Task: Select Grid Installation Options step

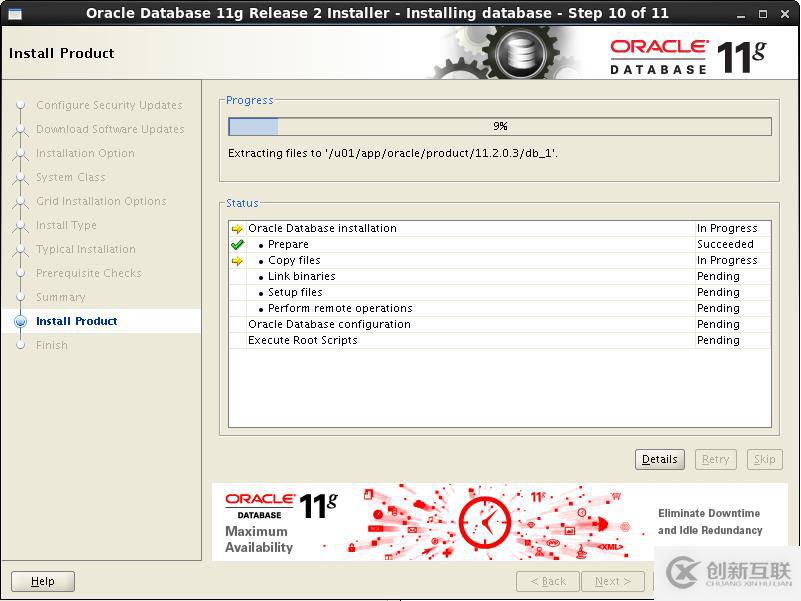Action: pyautogui.click(x=101, y=201)
